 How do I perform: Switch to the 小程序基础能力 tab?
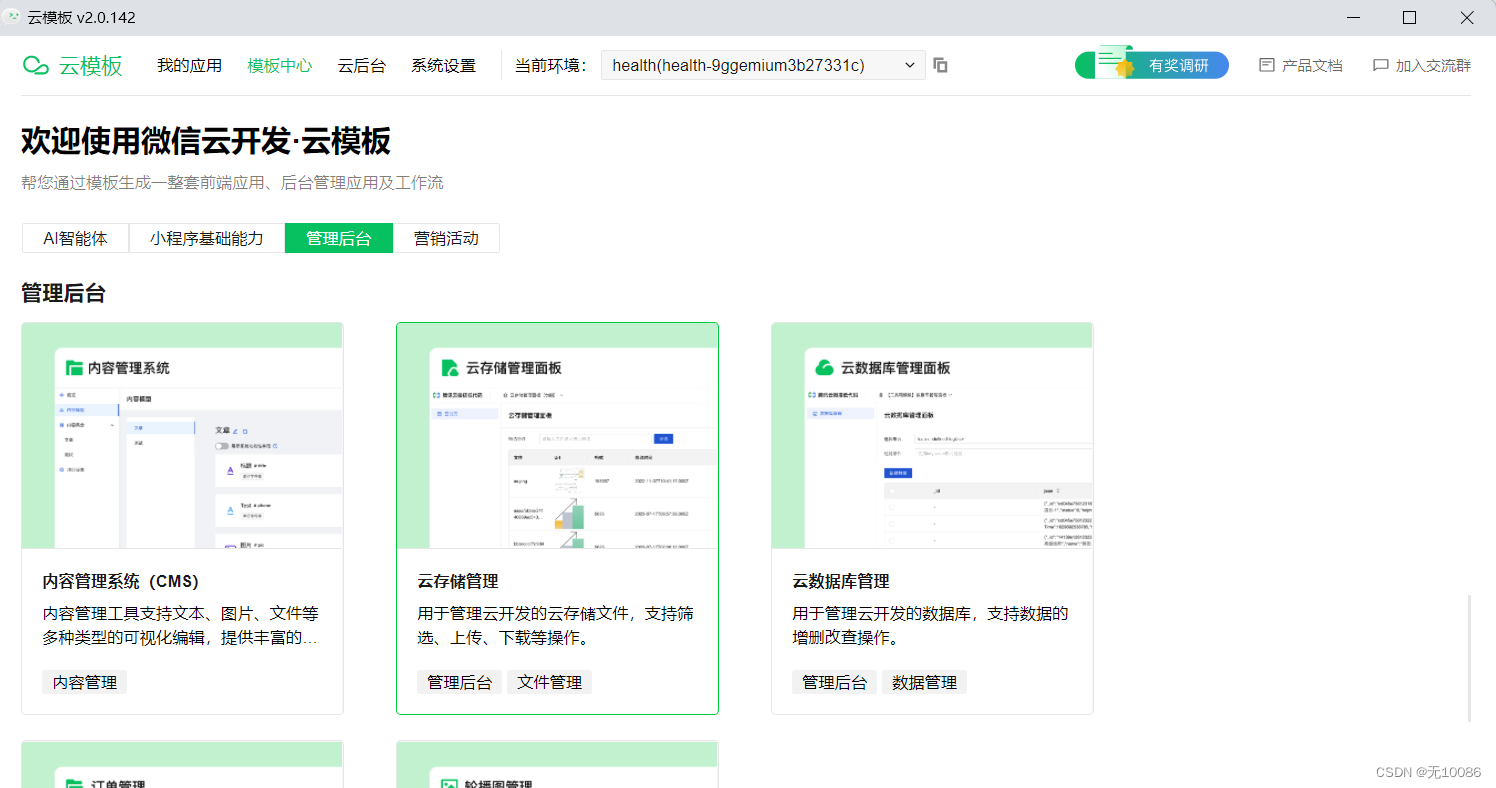[207, 238]
